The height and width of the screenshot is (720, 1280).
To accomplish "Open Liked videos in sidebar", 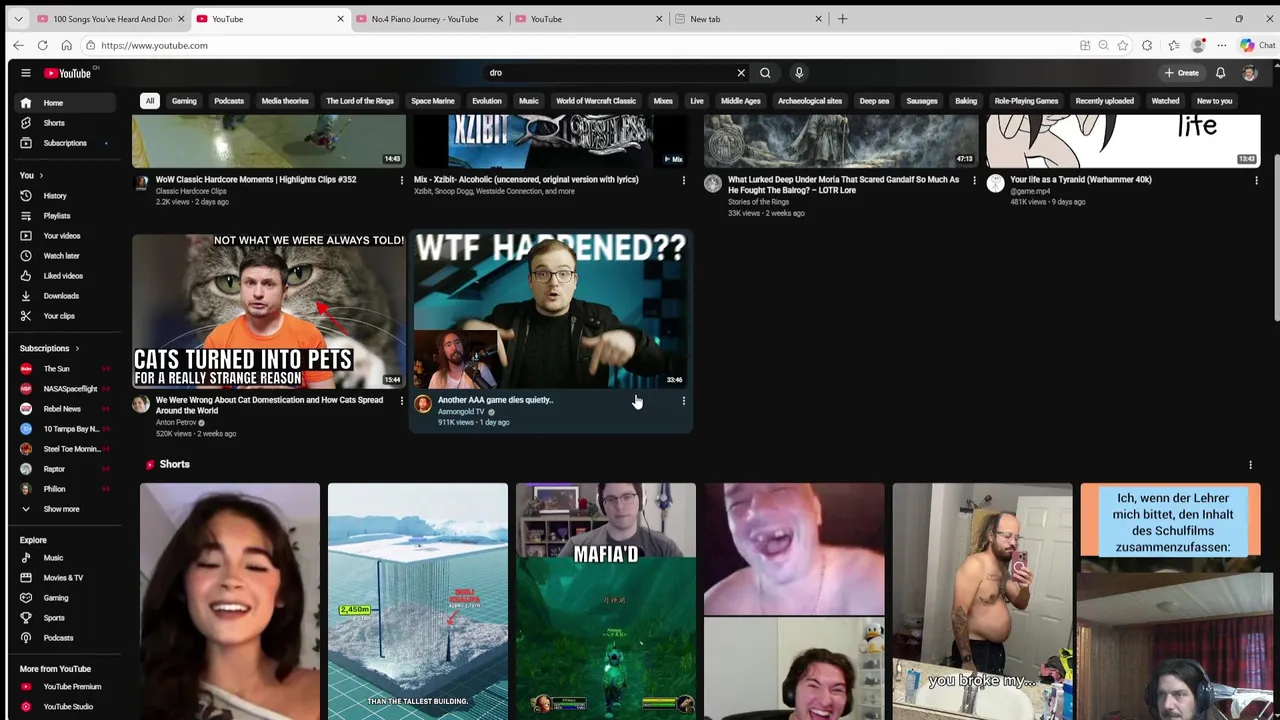I will (x=64, y=276).
